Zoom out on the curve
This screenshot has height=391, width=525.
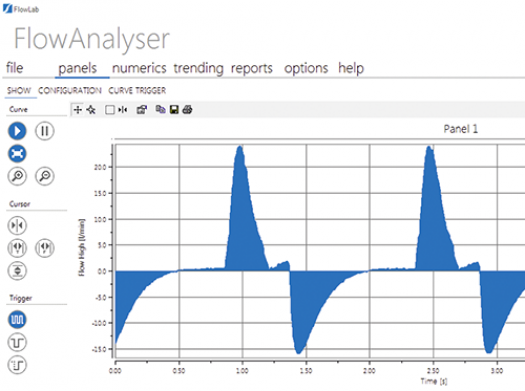click(45, 176)
